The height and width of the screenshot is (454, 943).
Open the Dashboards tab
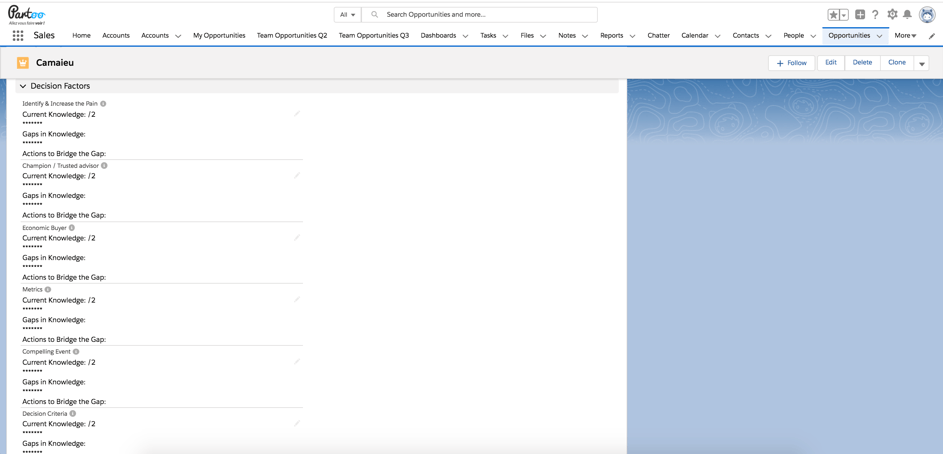click(438, 35)
